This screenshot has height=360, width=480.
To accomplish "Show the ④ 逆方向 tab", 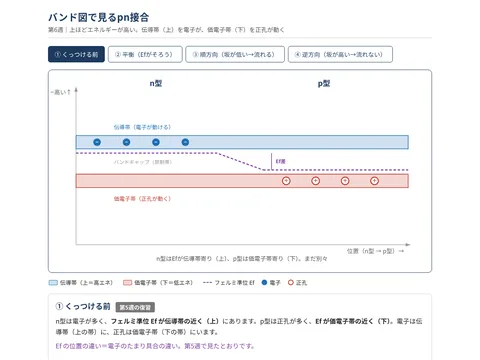I will click(340, 54).
